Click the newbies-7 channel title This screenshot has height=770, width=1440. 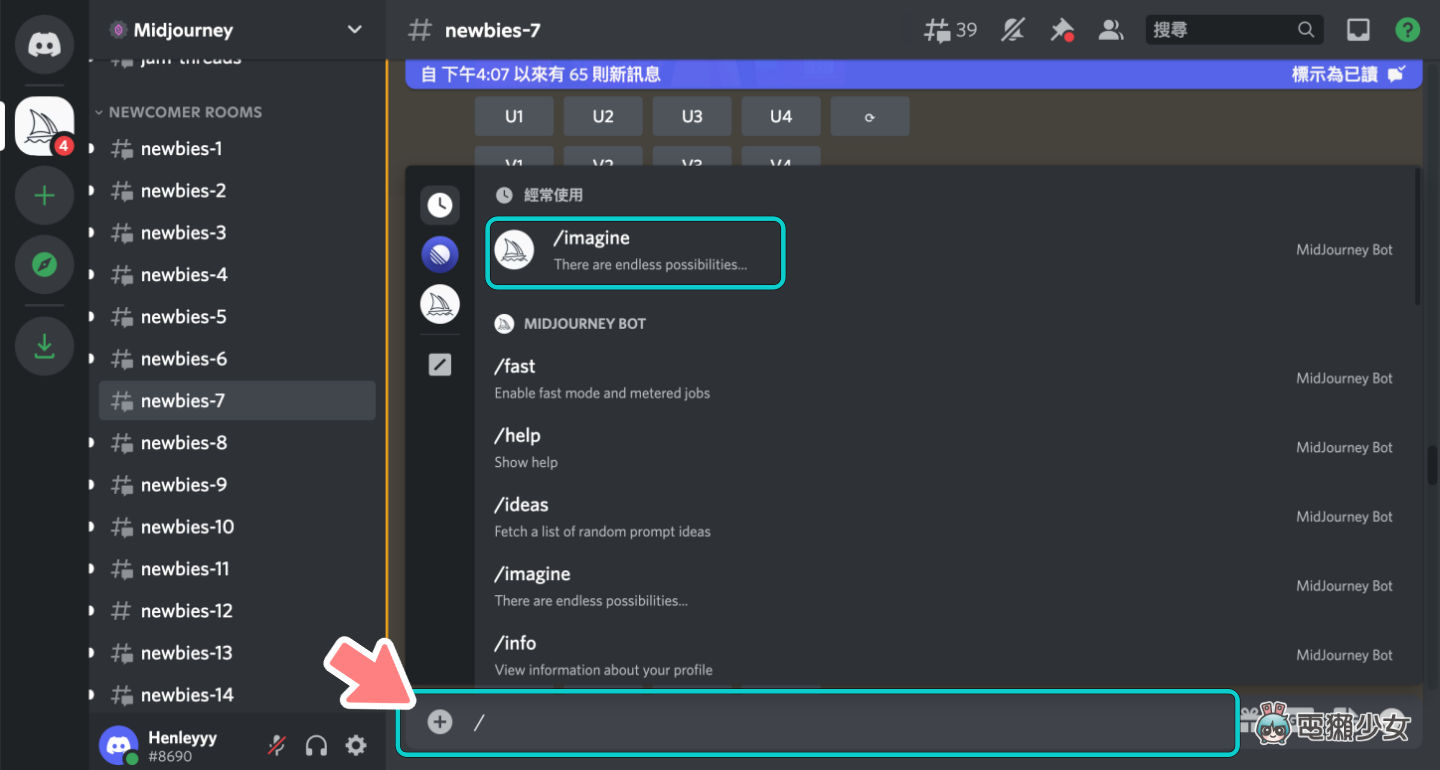492,30
